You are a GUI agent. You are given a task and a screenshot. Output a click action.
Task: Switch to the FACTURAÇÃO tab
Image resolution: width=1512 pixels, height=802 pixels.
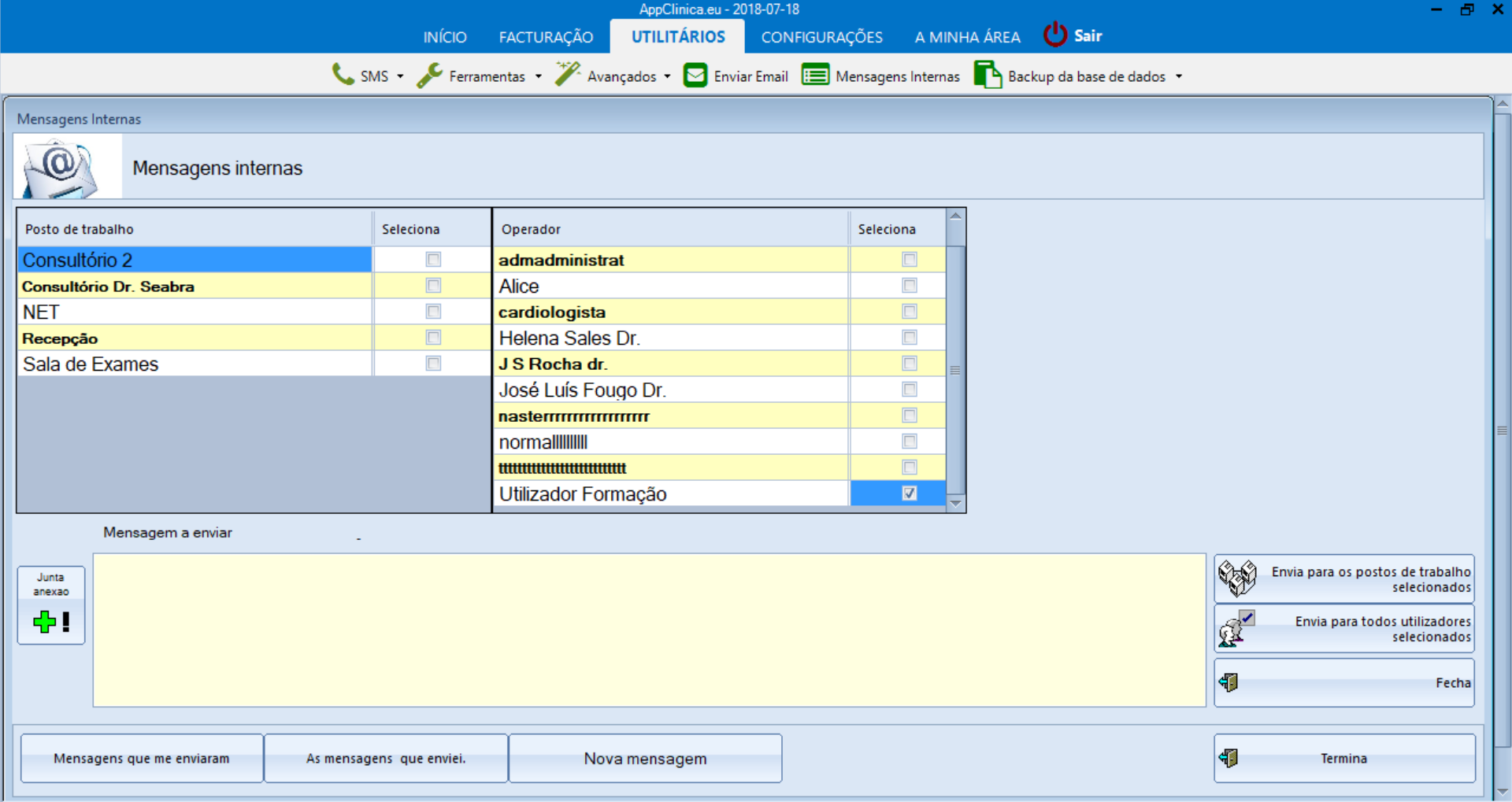coord(546,37)
